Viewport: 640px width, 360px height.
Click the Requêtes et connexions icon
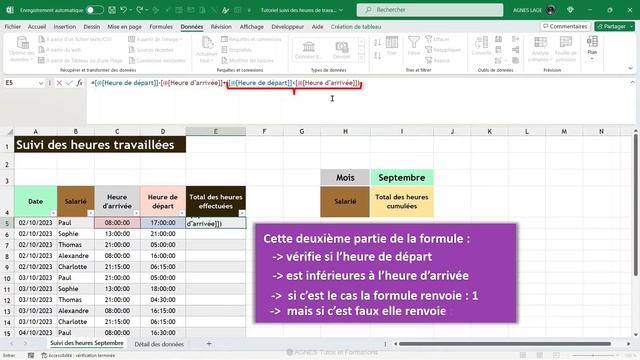pyautogui.click(x=224, y=39)
